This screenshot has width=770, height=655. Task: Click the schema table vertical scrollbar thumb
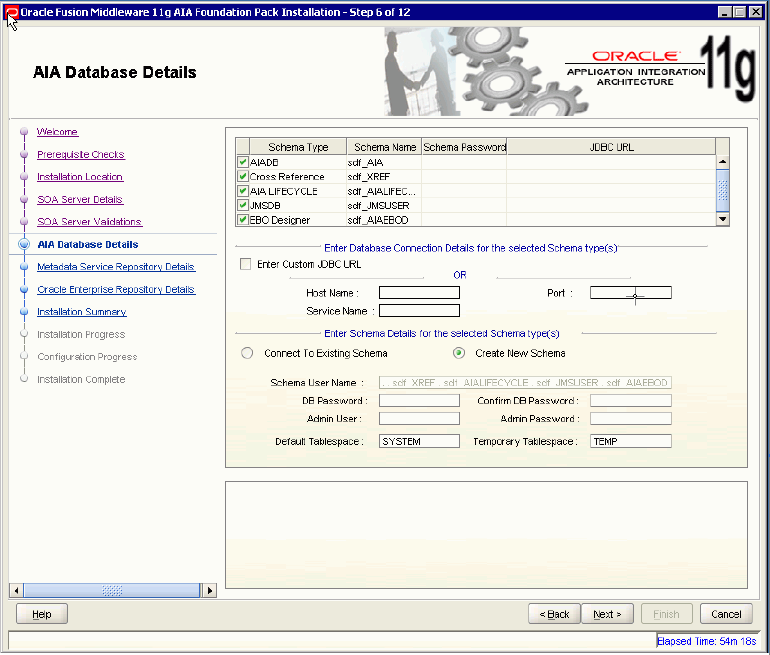[x=722, y=191]
